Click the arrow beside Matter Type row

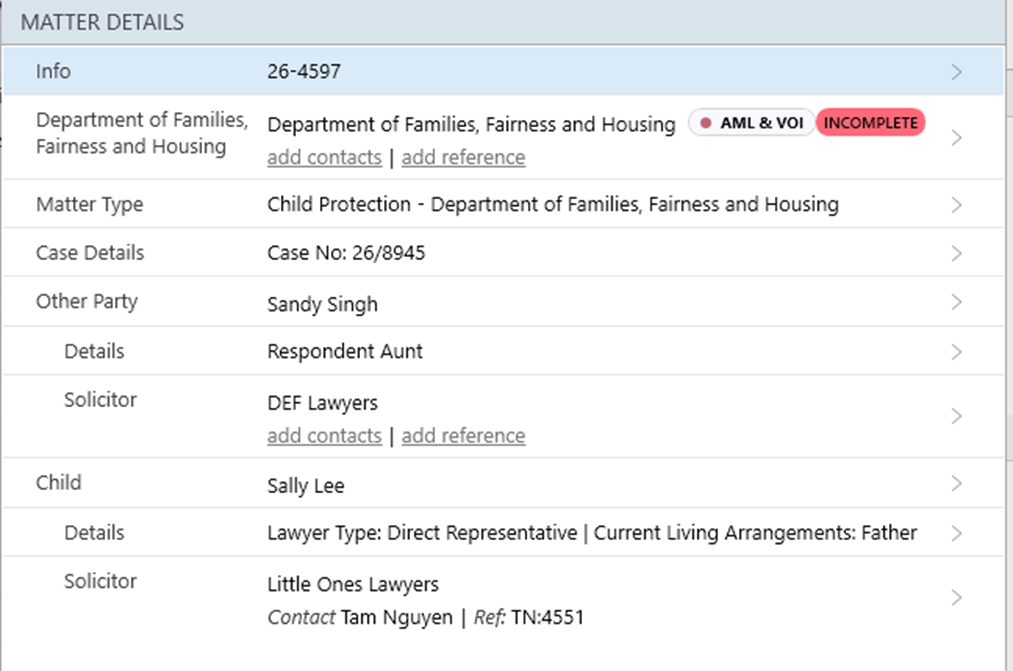tap(957, 205)
